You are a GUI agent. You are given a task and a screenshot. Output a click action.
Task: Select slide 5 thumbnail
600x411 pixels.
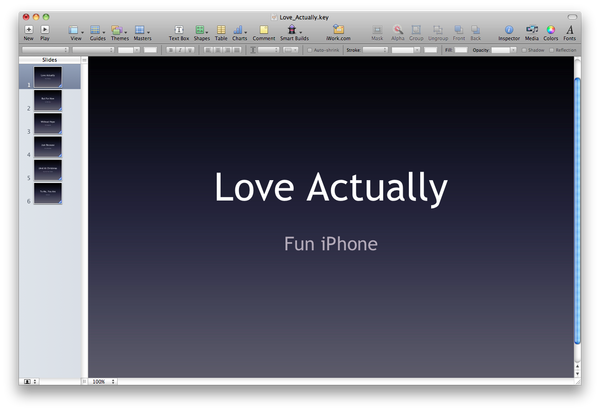(48, 170)
